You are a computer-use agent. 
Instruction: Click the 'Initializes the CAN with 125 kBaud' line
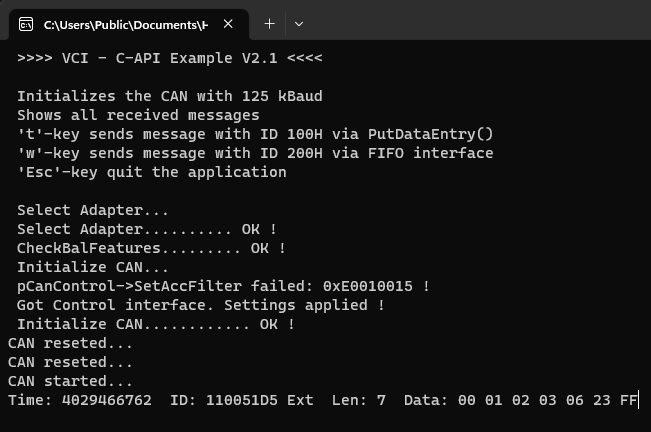click(x=169, y=96)
